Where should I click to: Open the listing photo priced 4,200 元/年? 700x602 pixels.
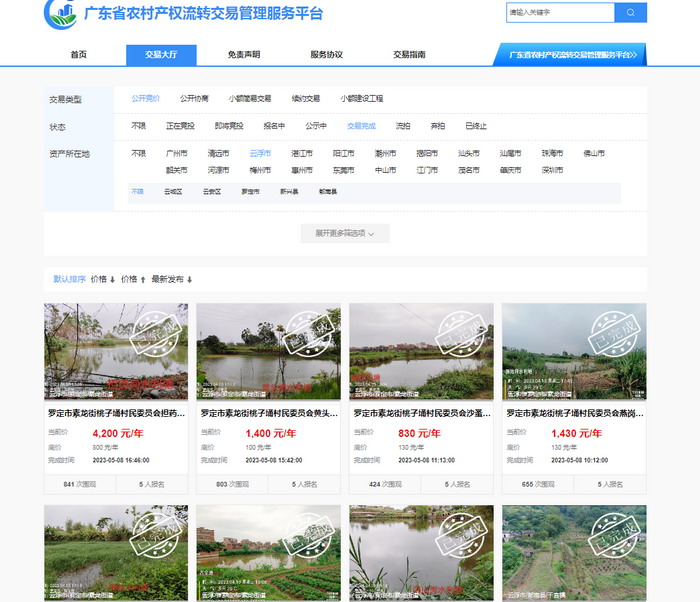pos(116,352)
